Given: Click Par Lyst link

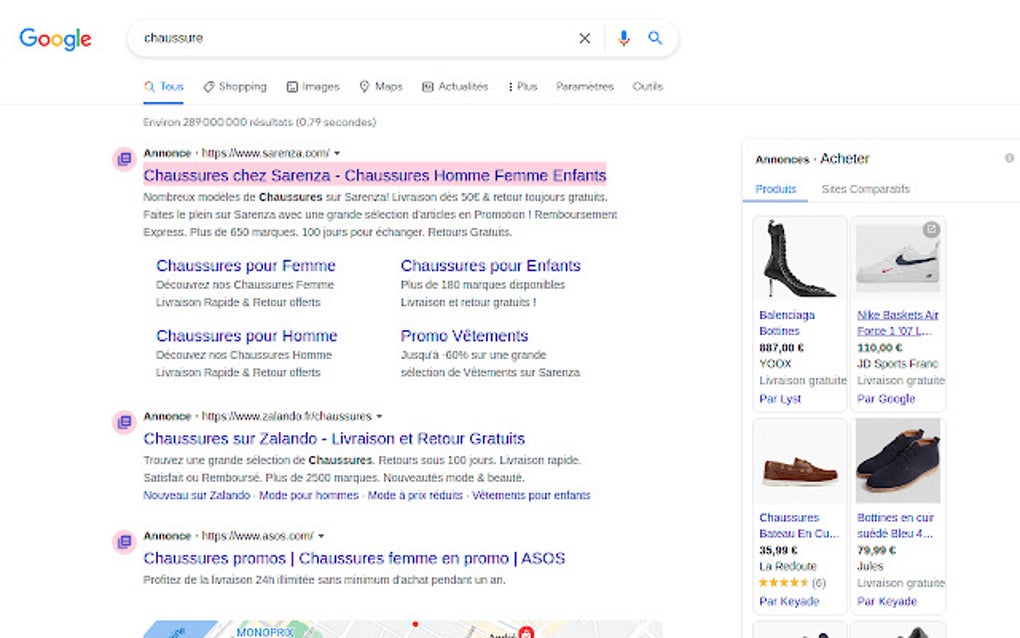Looking at the screenshot, I should 780,399.
